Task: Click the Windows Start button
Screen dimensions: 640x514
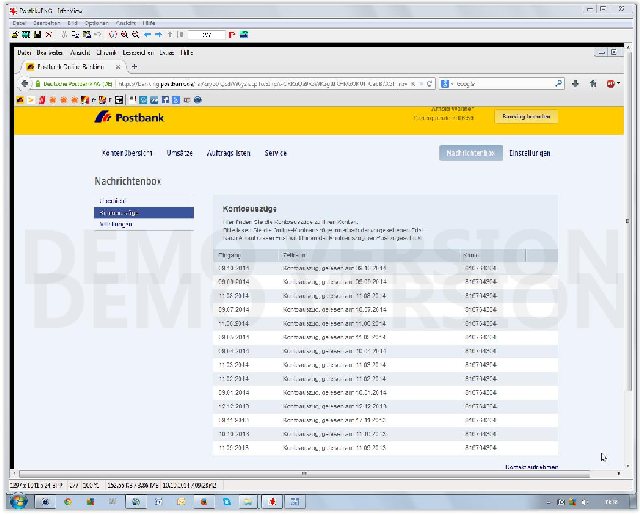Action: point(17,500)
